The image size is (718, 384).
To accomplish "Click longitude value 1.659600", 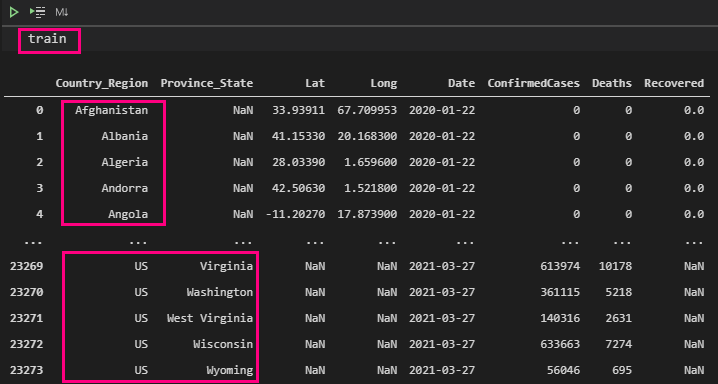I will tap(371, 162).
